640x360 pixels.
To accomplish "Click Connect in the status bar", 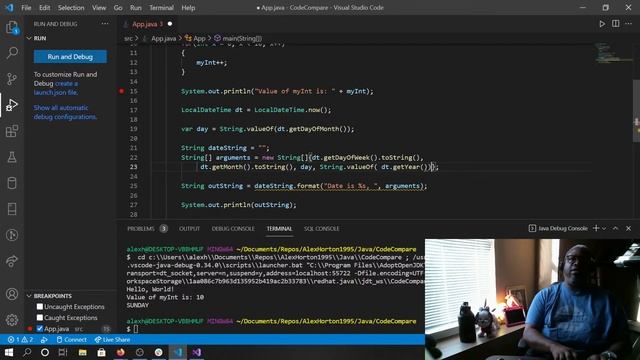I will pos(72,340).
